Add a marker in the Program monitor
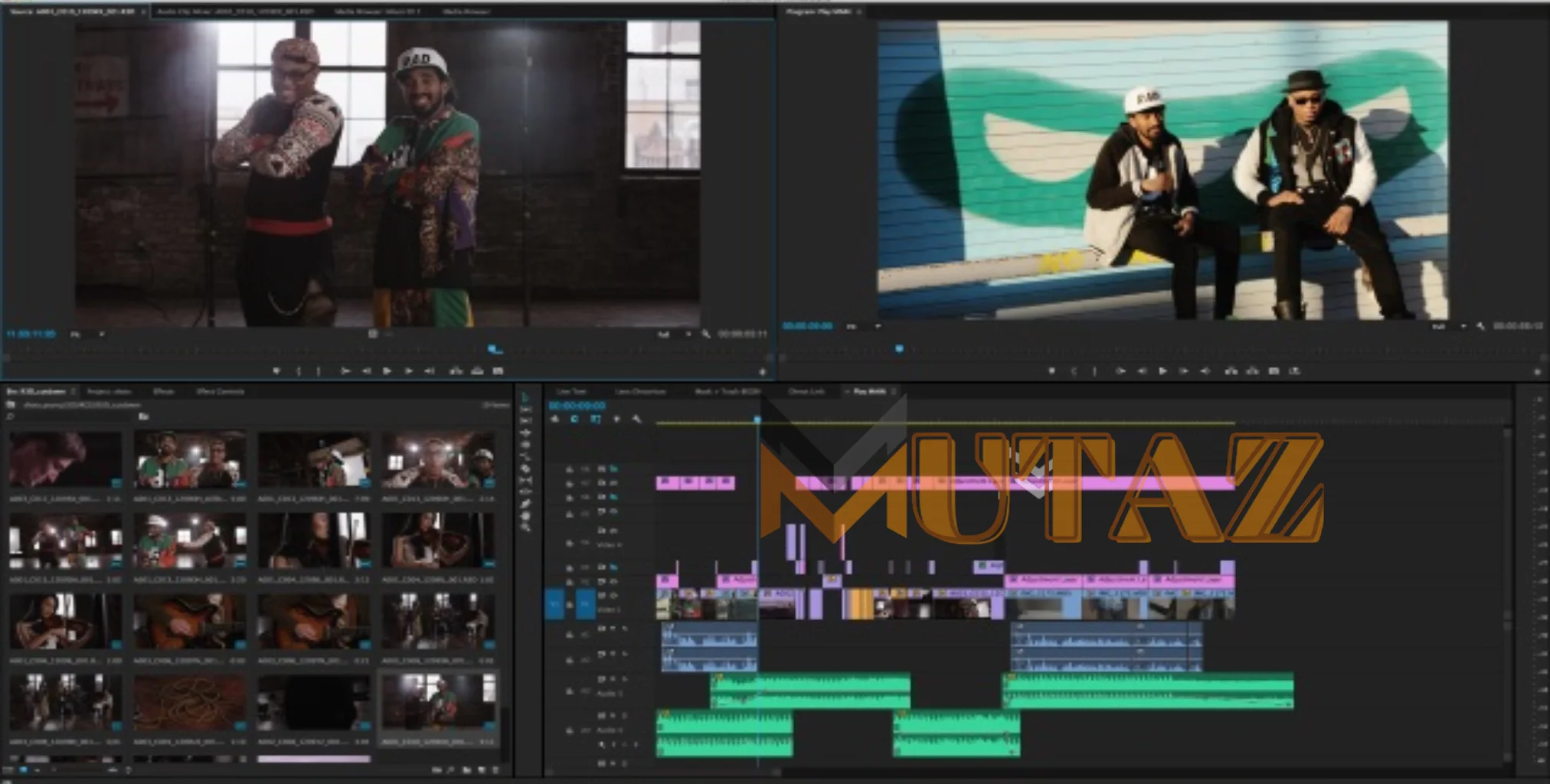 pos(1051,371)
